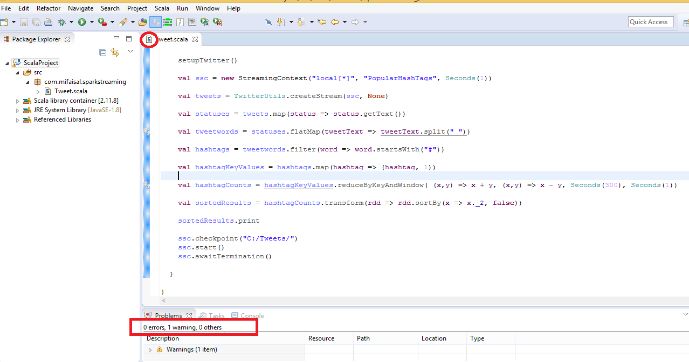This screenshot has height=362, width=689.
Task: Click the toolbar icon next to the green striped icon
Action: (x=180, y=22)
